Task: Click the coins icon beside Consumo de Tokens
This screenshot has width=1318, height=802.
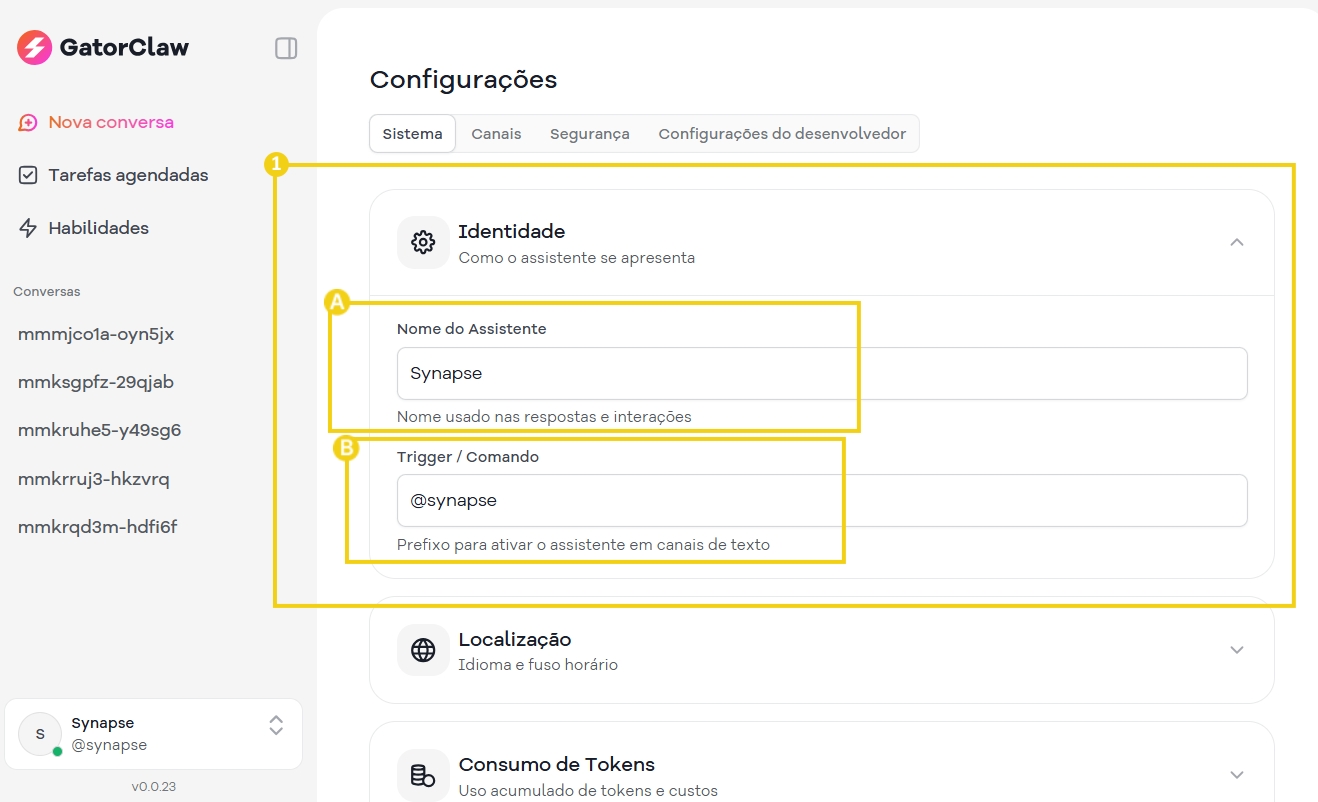Action: pos(423,775)
